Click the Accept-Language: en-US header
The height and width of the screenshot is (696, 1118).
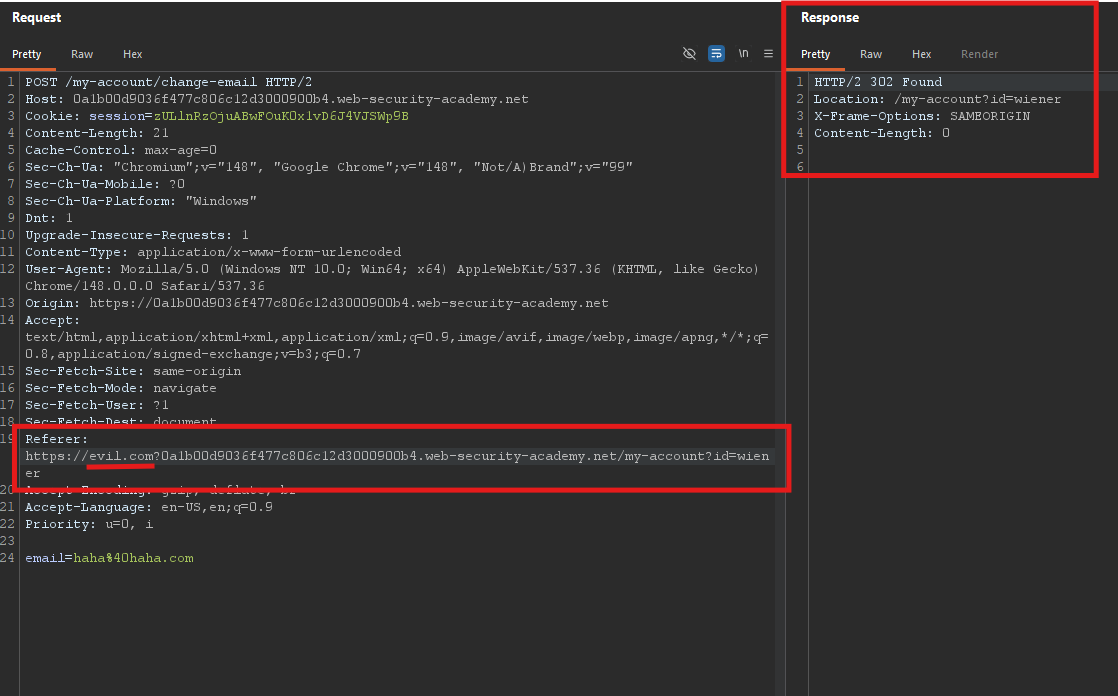tap(148, 508)
